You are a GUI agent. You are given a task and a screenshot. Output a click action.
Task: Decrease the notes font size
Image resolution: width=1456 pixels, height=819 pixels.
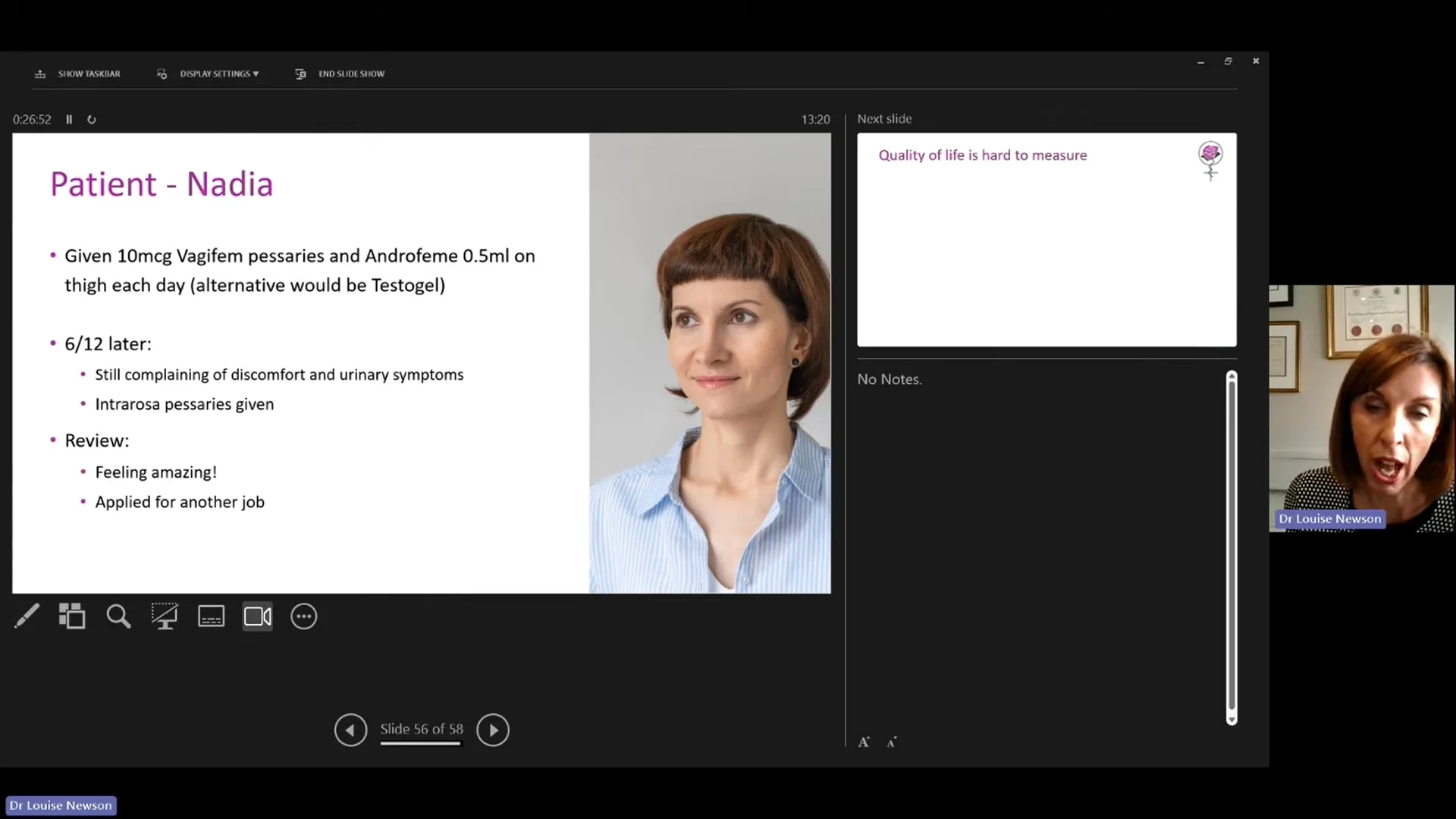click(892, 742)
